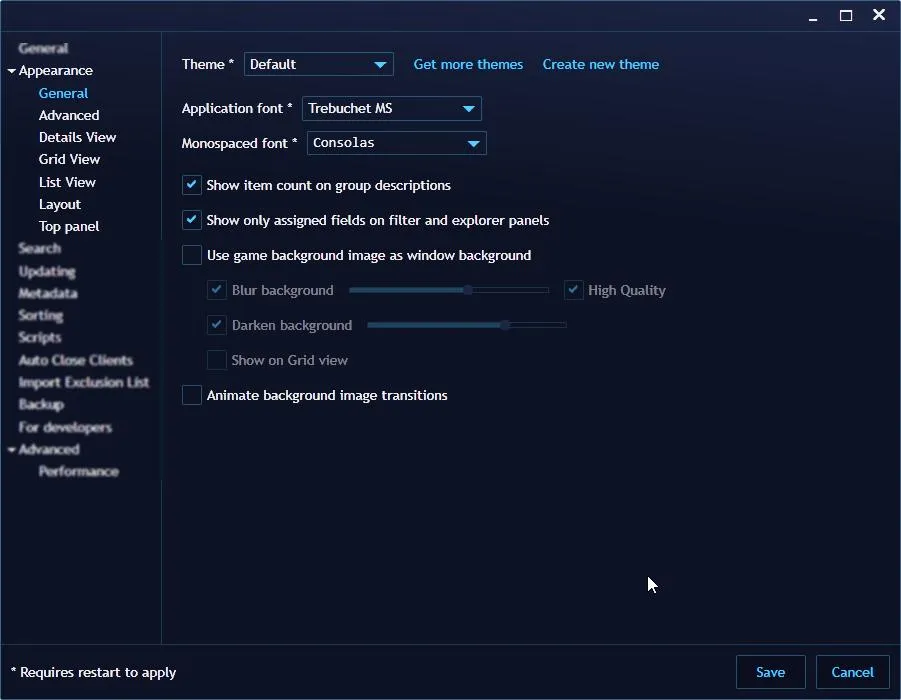The width and height of the screenshot is (901, 700).
Task: Collapse the Advanced section at sidebar bottom
Action: click(x=11, y=449)
